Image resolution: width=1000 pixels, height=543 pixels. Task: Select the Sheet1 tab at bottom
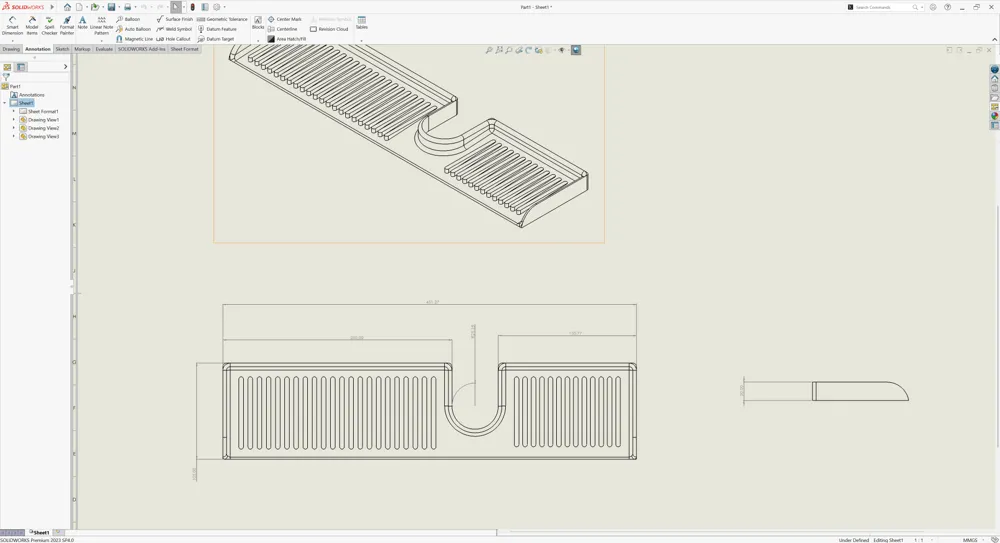click(x=40, y=532)
